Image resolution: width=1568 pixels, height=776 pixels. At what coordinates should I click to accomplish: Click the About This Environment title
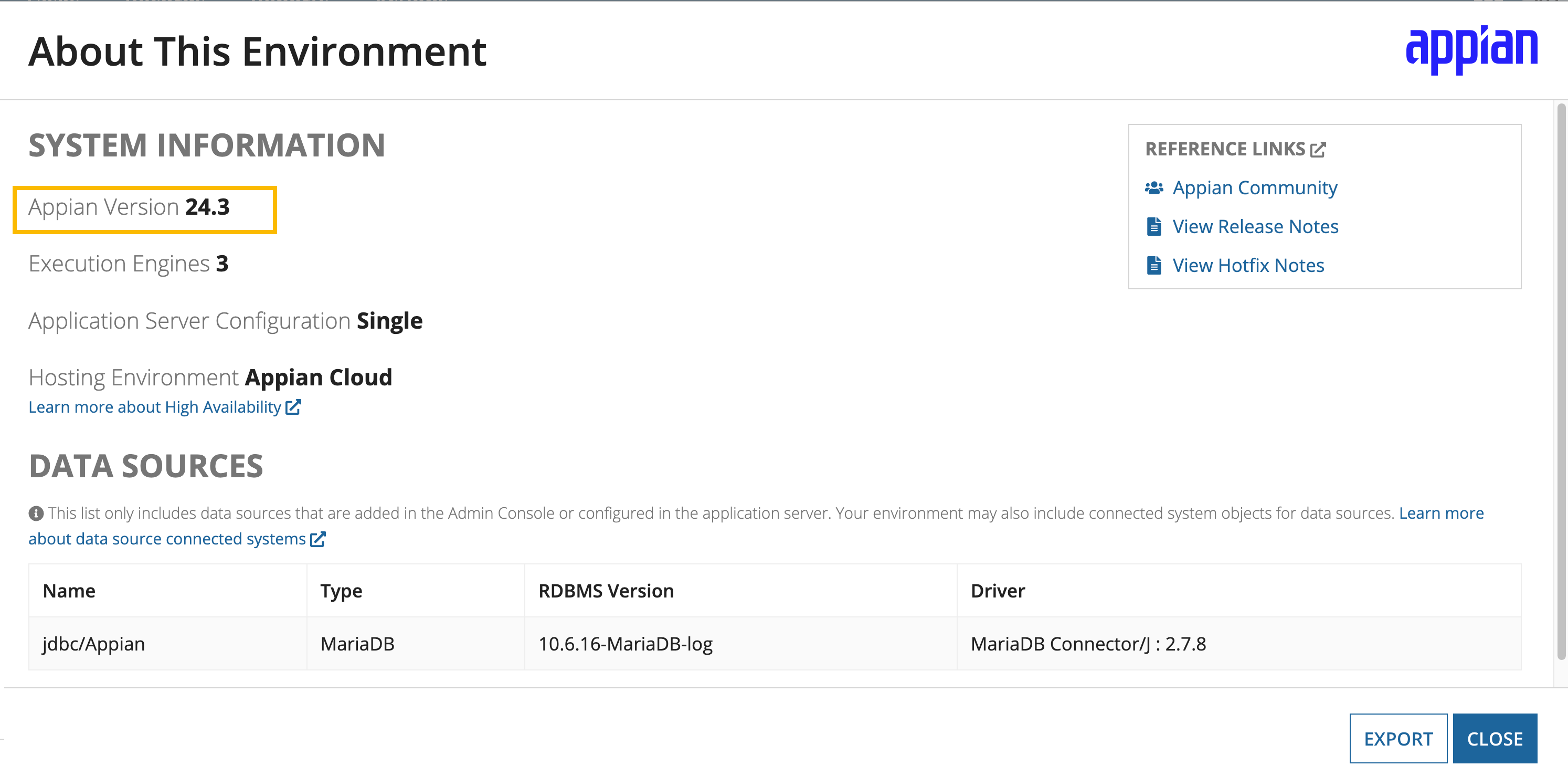258,51
